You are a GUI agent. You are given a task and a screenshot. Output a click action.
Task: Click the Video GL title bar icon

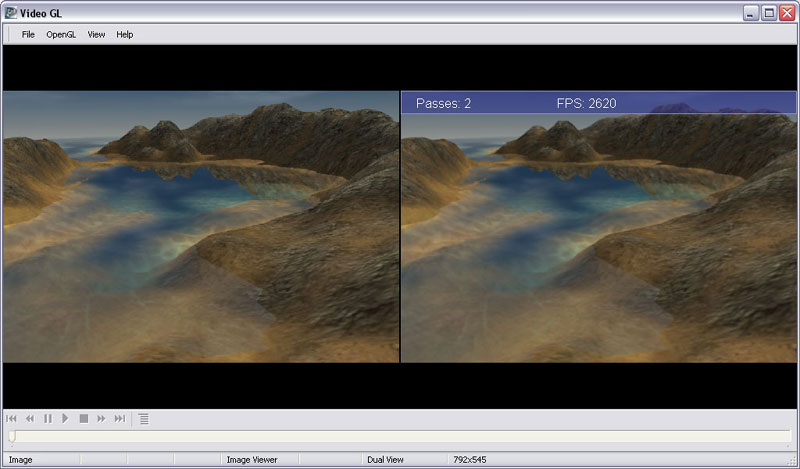tap(11, 12)
